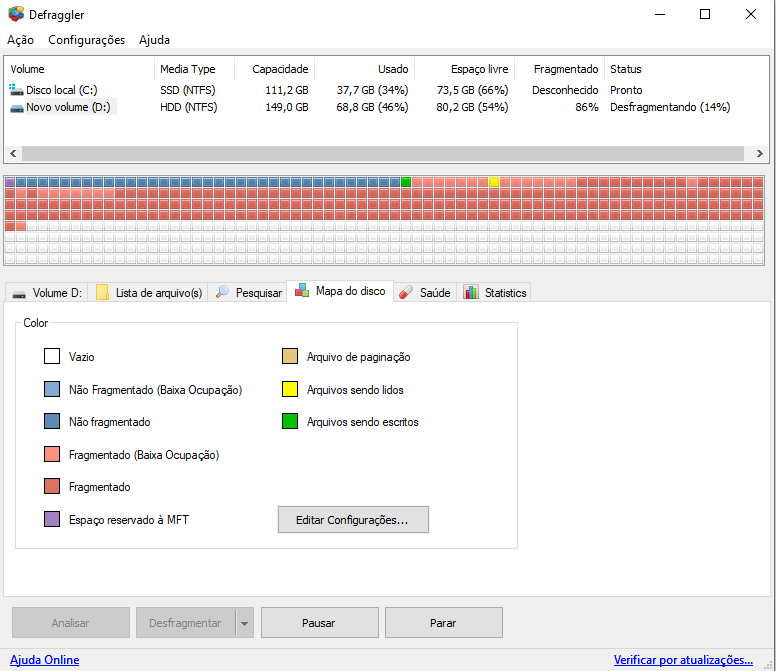Click the Novo volume (D:) drive icon

click(17, 107)
